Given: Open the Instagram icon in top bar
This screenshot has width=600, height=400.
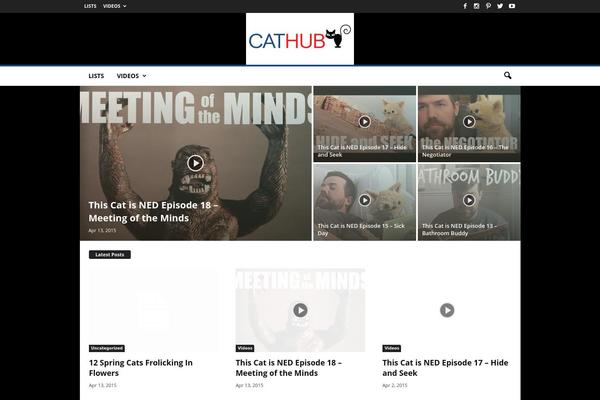Looking at the screenshot, I should (476, 6).
